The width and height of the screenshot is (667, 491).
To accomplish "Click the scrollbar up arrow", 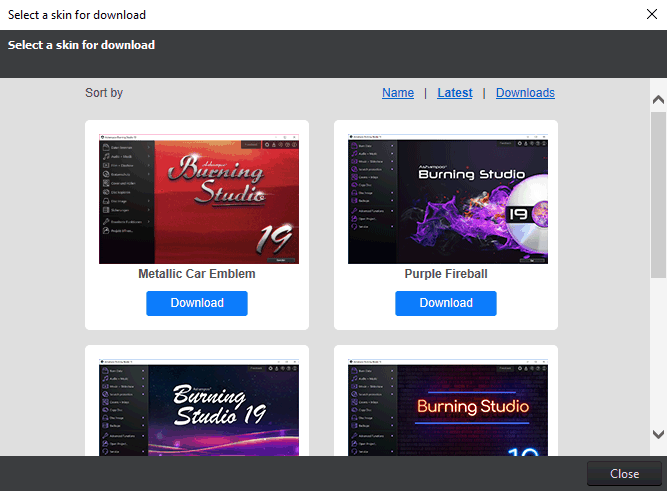I will [x=658, y=100].
